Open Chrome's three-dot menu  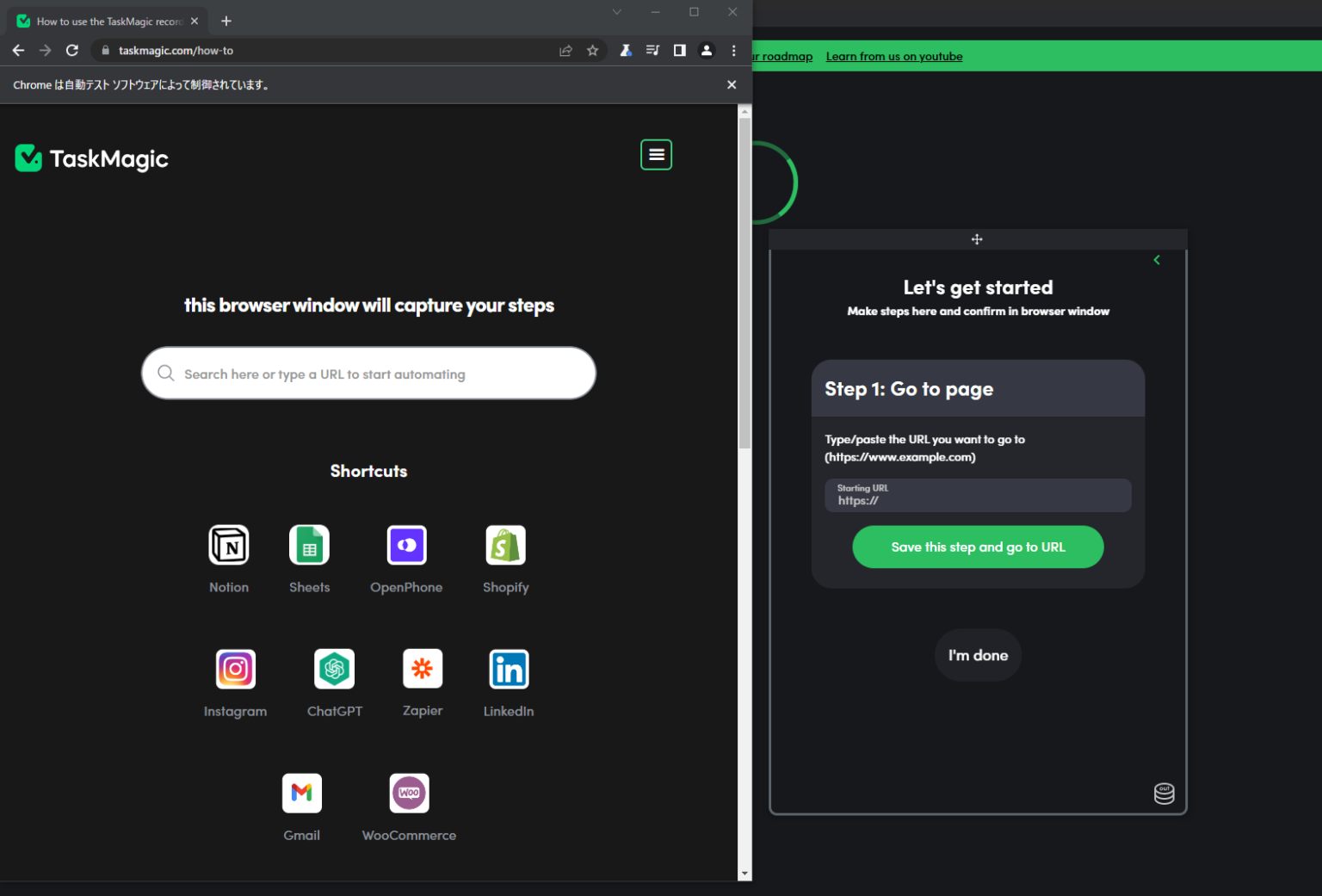coord(733,50)
